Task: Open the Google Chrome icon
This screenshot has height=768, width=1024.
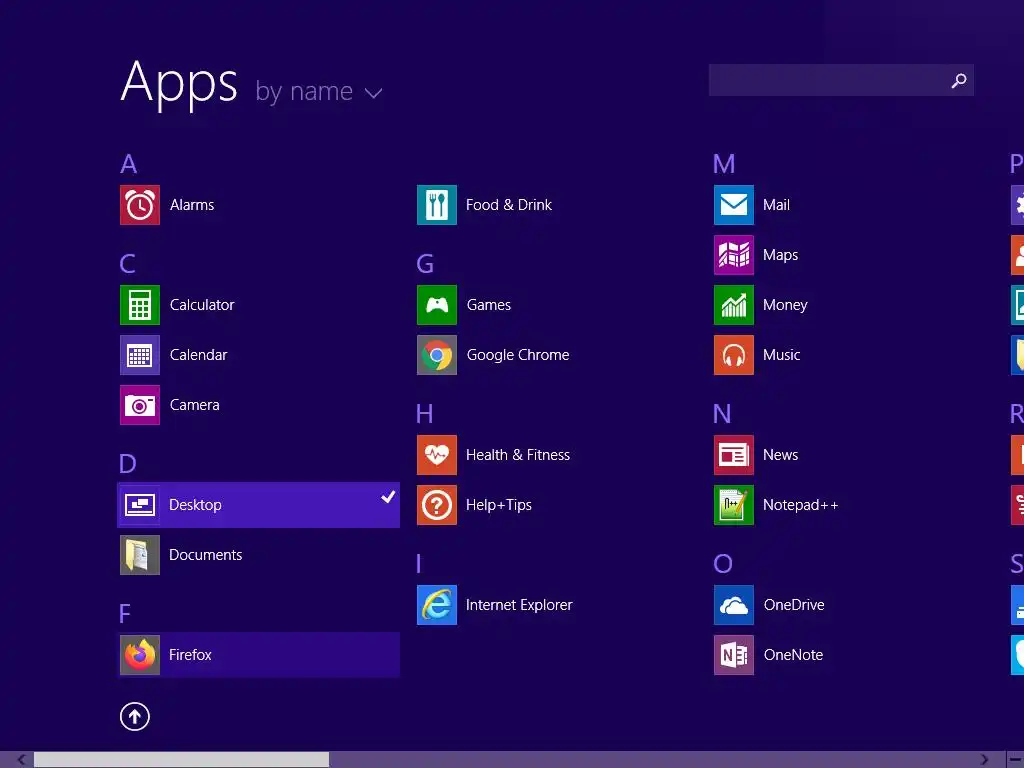Action: (437, 355)
